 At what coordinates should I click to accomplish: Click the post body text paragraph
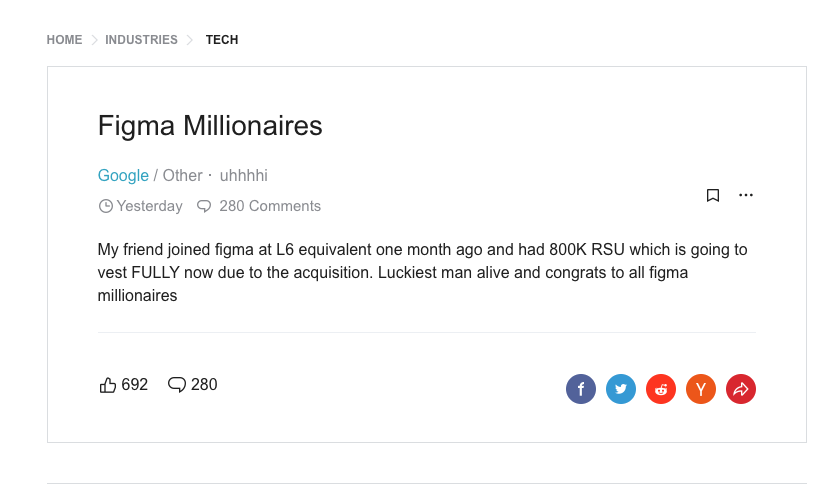[422, 272]
